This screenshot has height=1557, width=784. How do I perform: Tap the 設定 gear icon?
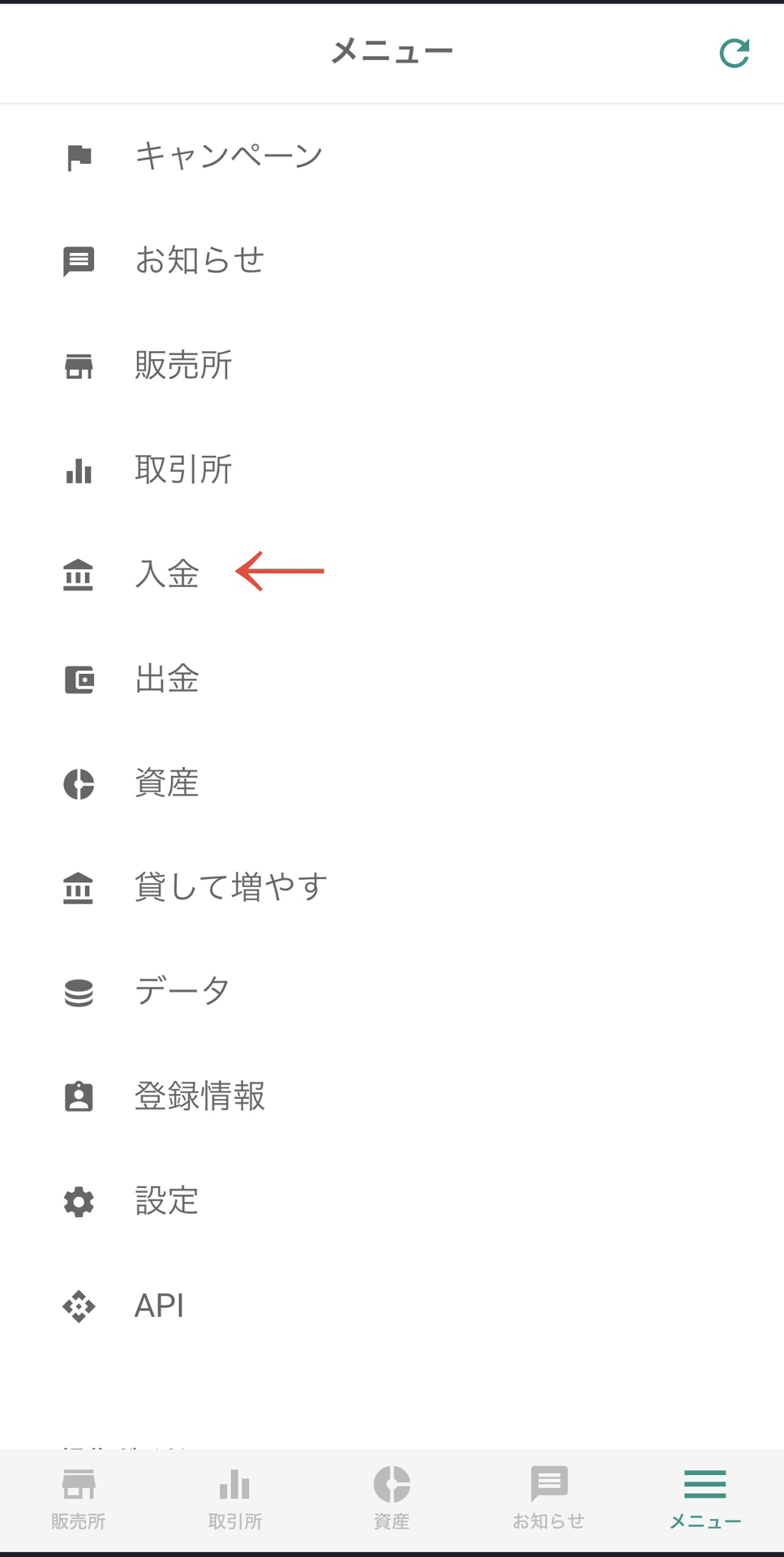[79, 1202]
